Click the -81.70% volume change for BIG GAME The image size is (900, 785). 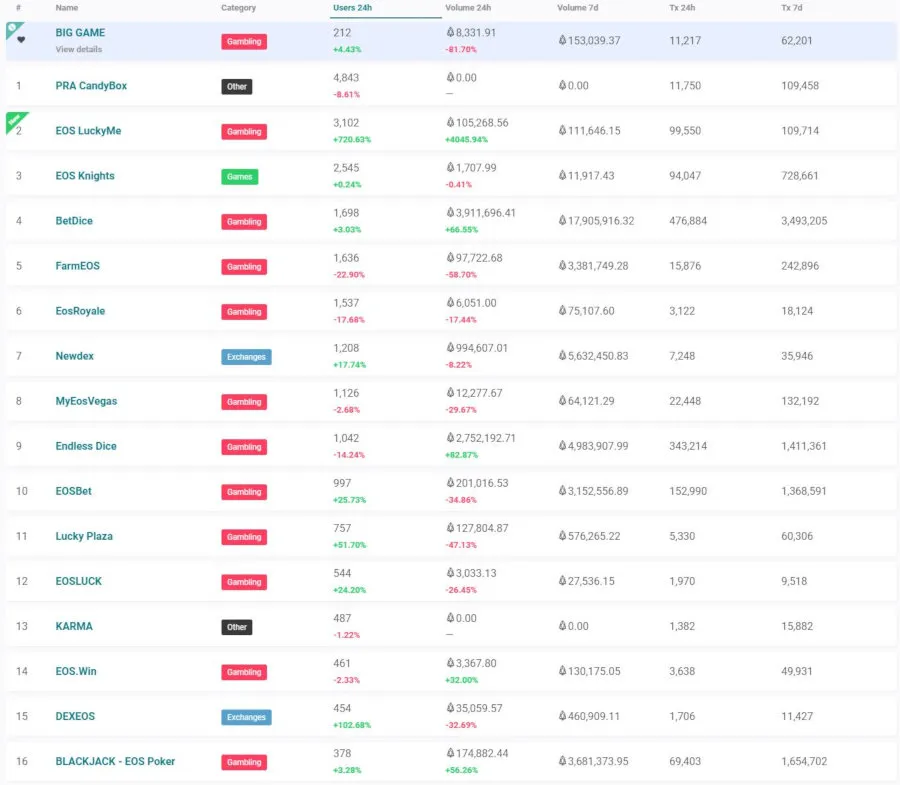(461, 49)
